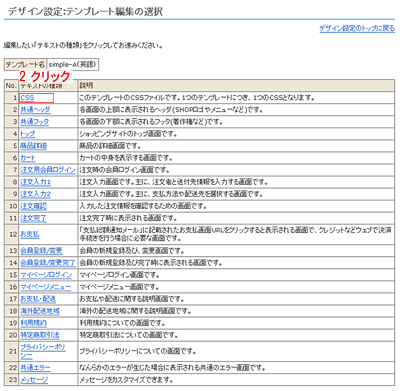400x391 pixels.
Task: Open the 注文入力1 template link
Action: 36,182
